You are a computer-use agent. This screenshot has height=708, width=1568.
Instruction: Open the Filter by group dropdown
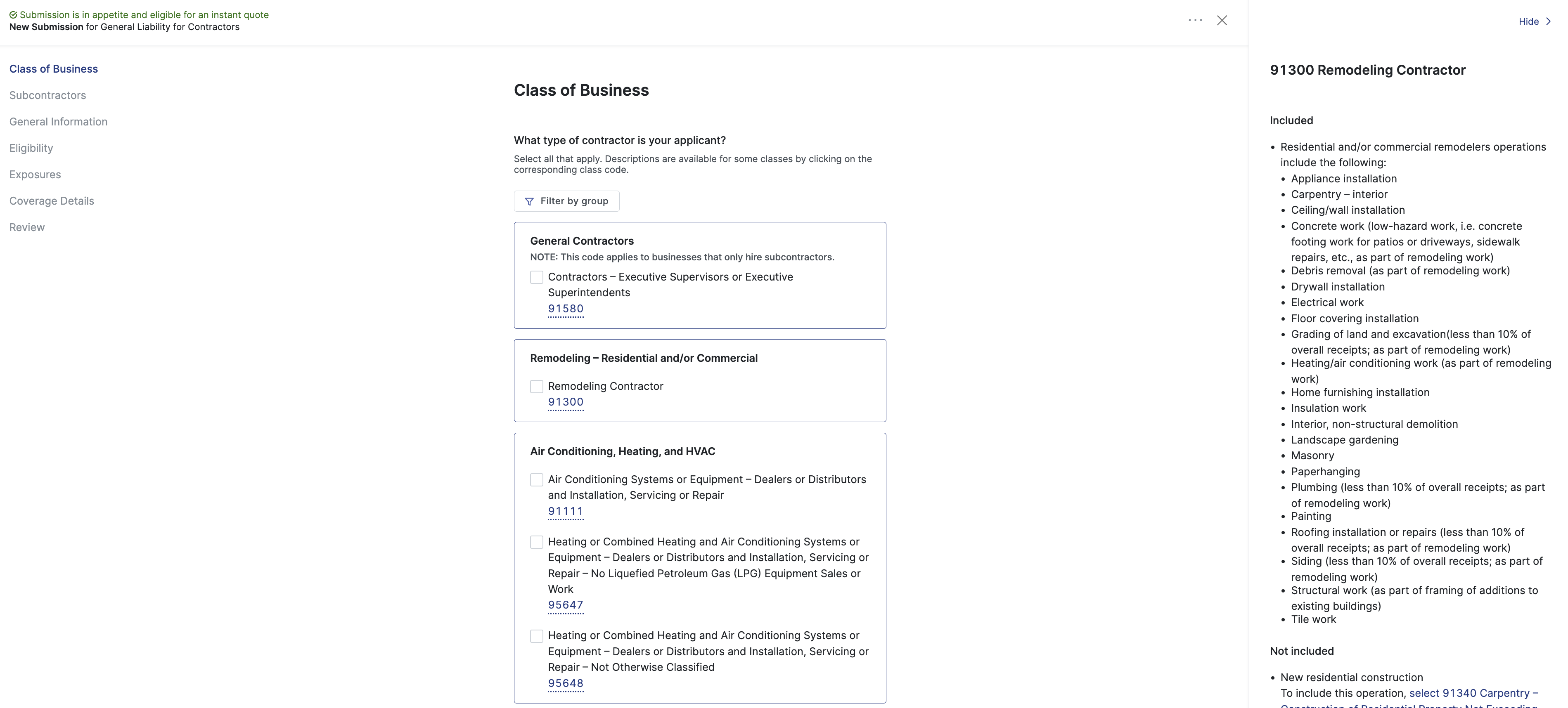[566, 201]
